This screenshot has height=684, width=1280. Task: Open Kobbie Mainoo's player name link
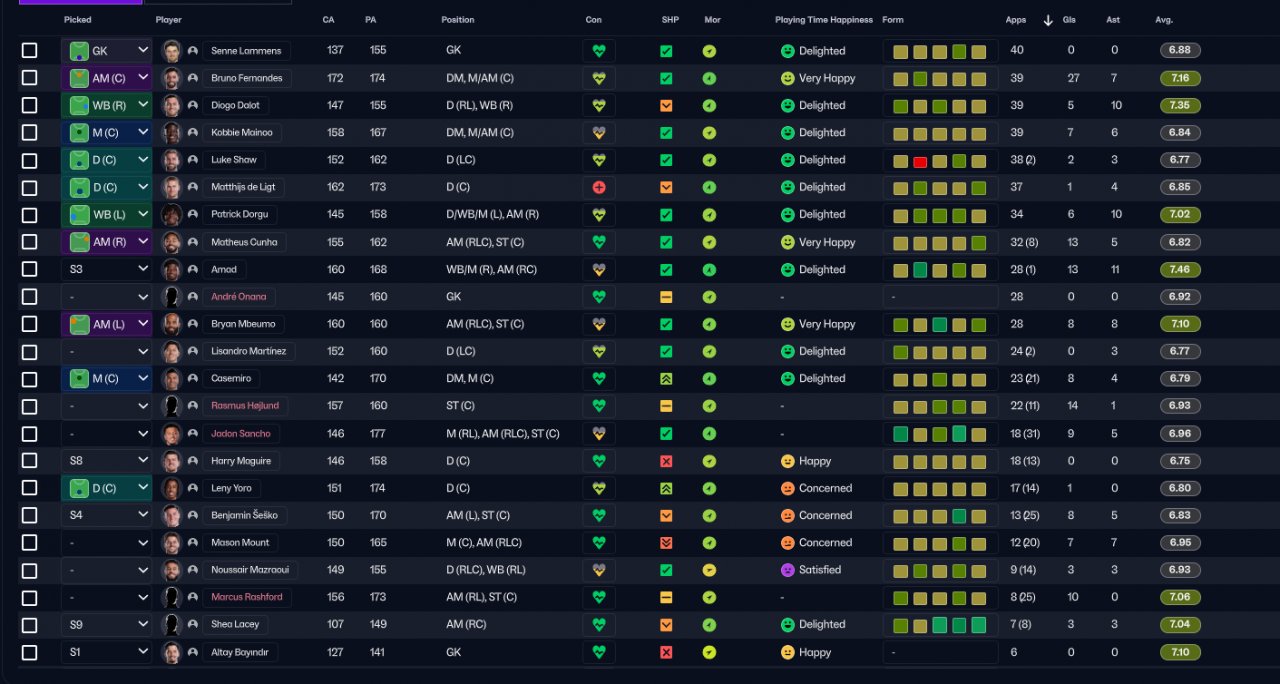[242, 133]
